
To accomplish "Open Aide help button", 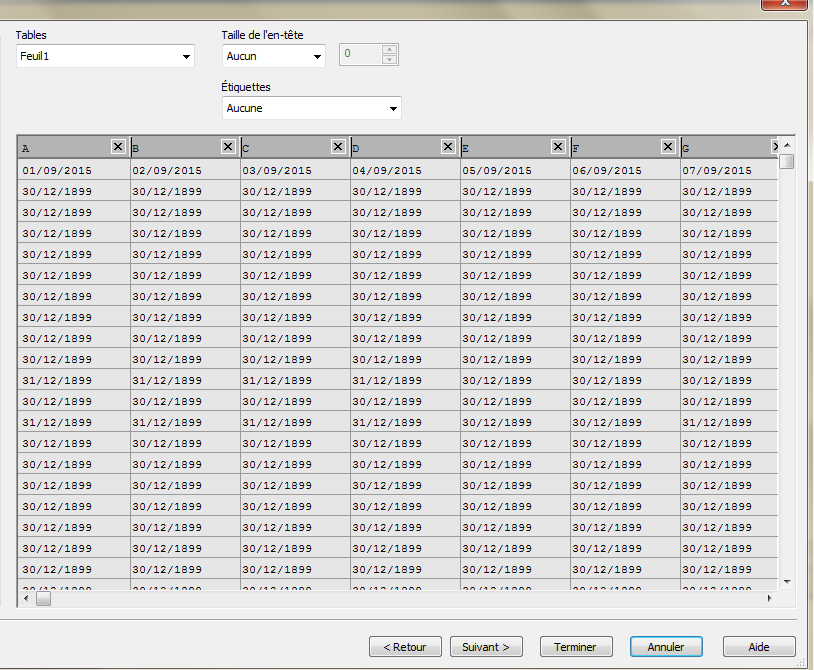I will [759, 647].
